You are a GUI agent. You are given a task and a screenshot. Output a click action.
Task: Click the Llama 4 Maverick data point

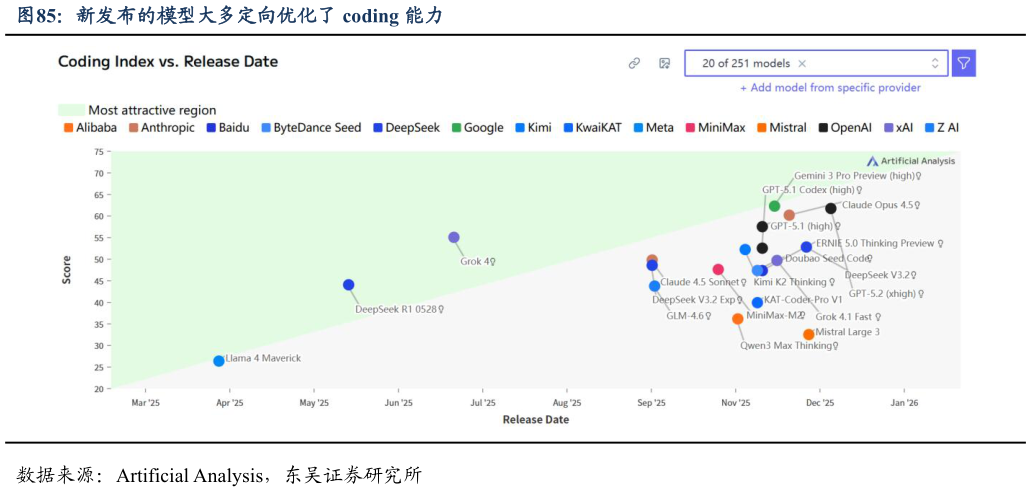219,361
